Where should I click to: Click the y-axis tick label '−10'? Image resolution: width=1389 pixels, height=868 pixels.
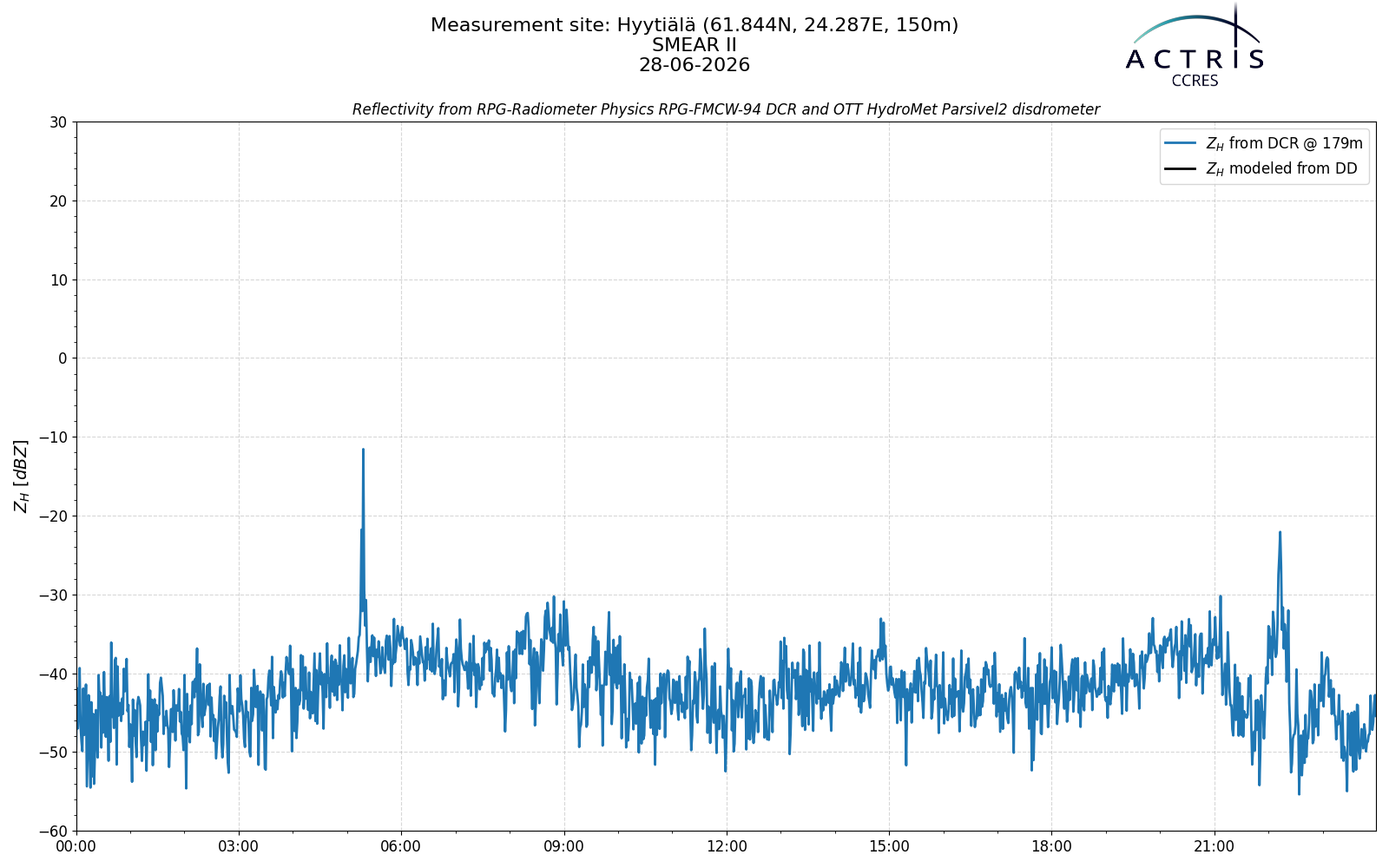[x=52, y=437]
